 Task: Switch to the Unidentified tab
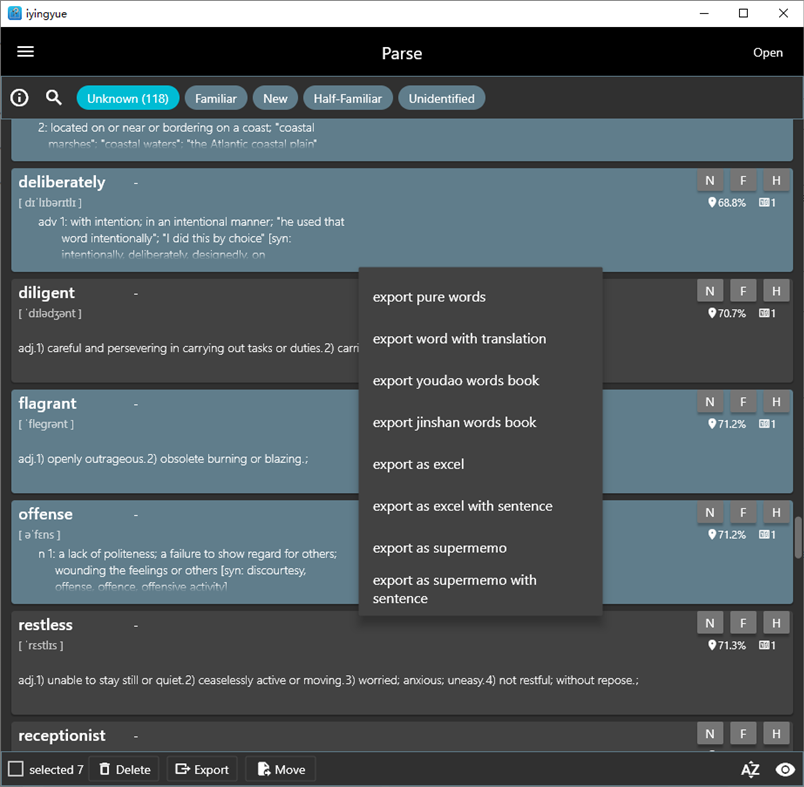[441, 97]
